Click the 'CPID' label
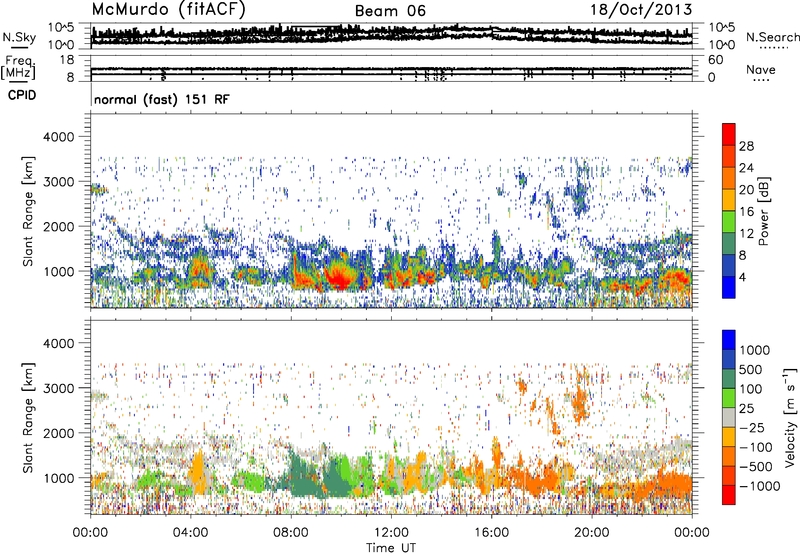 (x=22, y=95)
